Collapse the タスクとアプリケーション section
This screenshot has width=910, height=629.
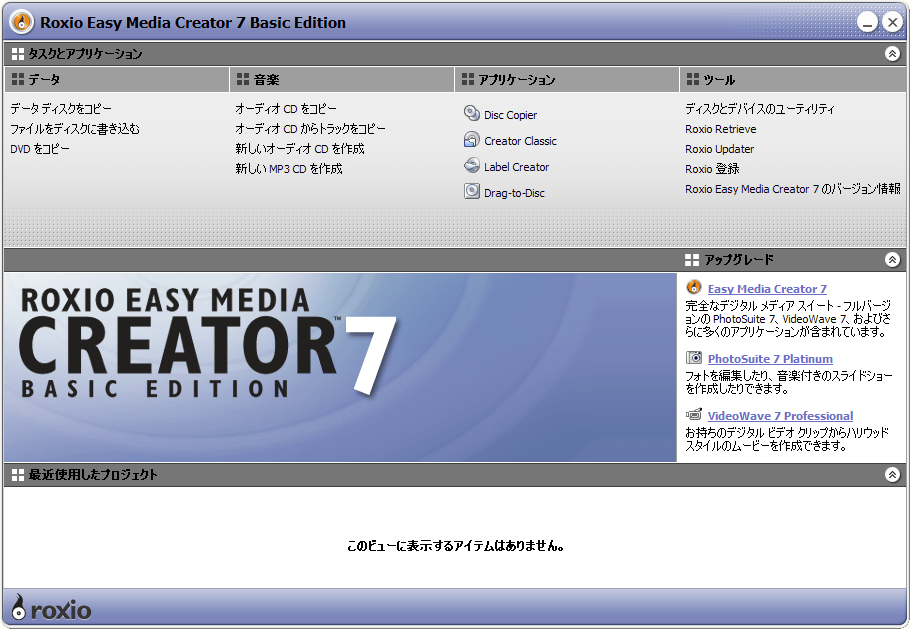893,54
